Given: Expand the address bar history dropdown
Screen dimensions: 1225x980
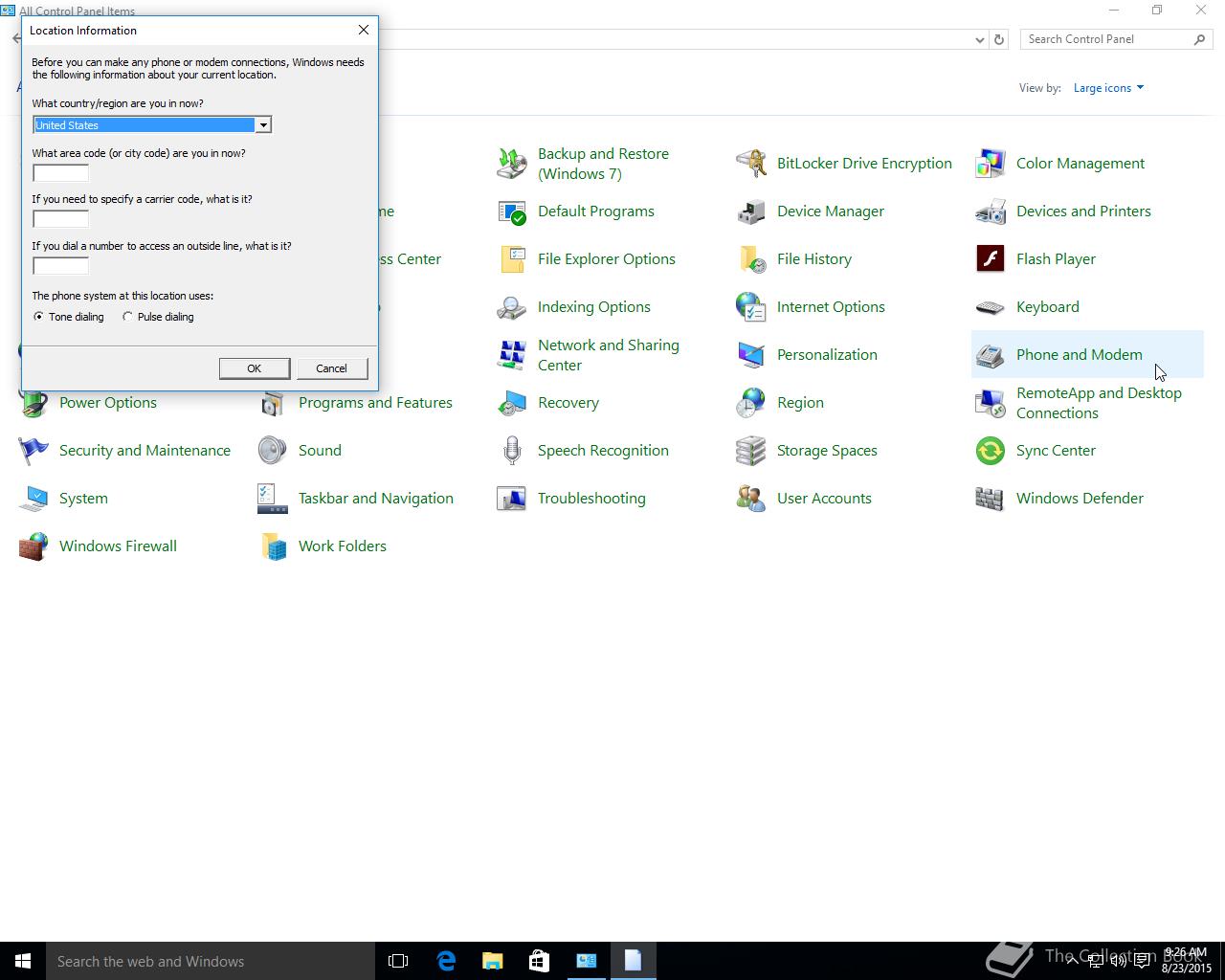Looking at the screenshot, I should (979, 39).
